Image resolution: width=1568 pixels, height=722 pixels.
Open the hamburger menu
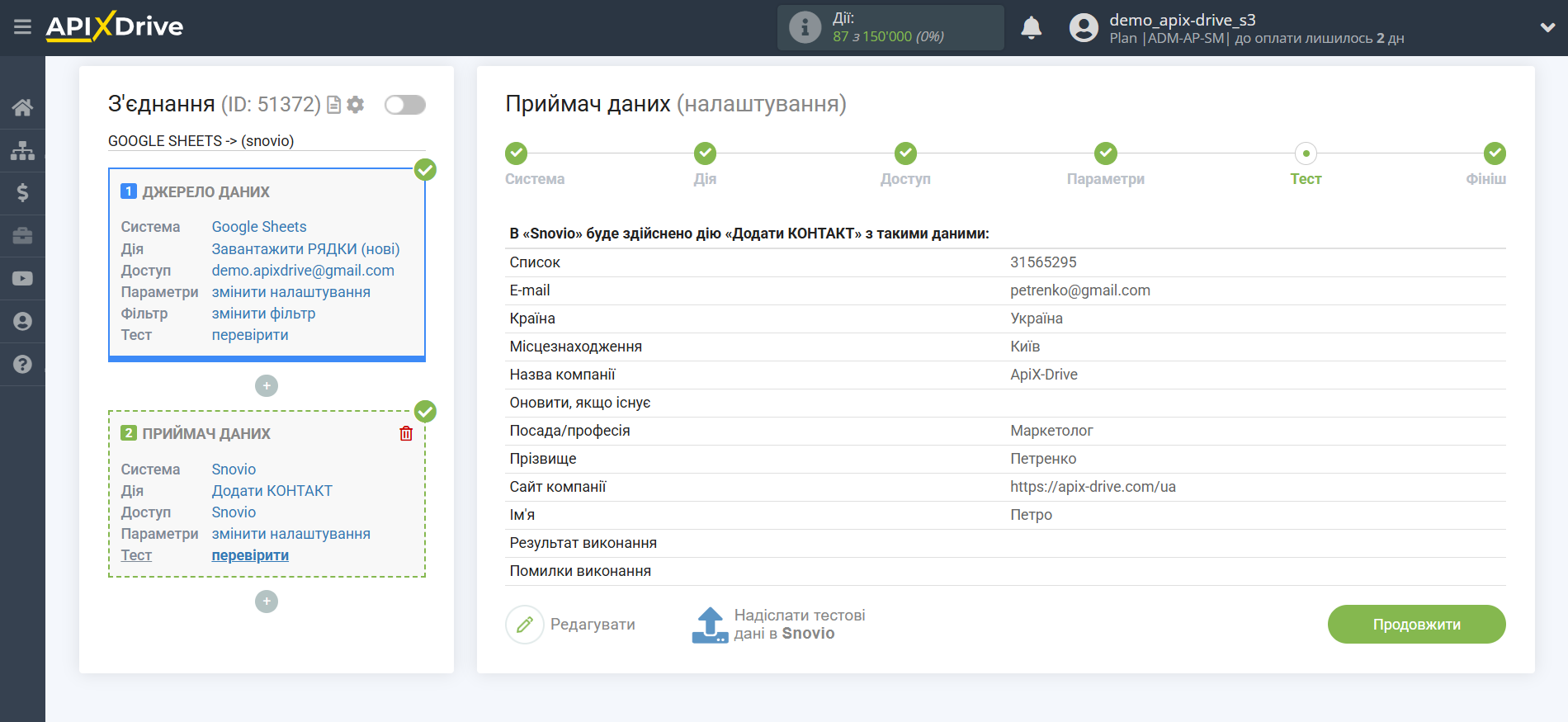pyautogui.click(x=22, y=27)
